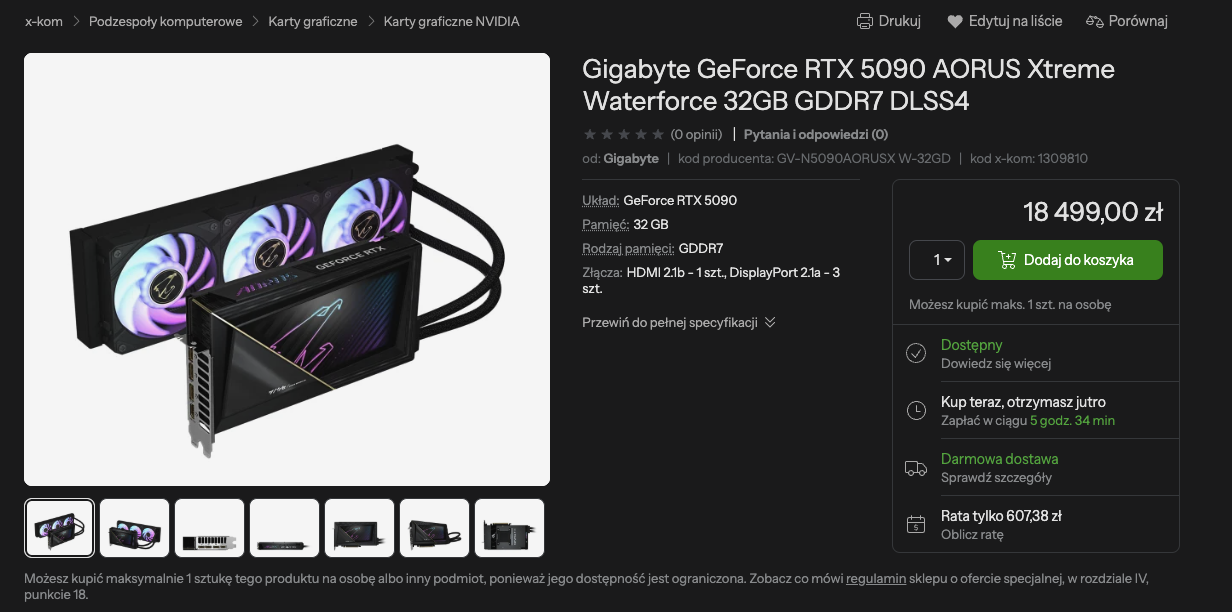Click the installment calendar icon
1232x612 pixels.
point(915,524)
